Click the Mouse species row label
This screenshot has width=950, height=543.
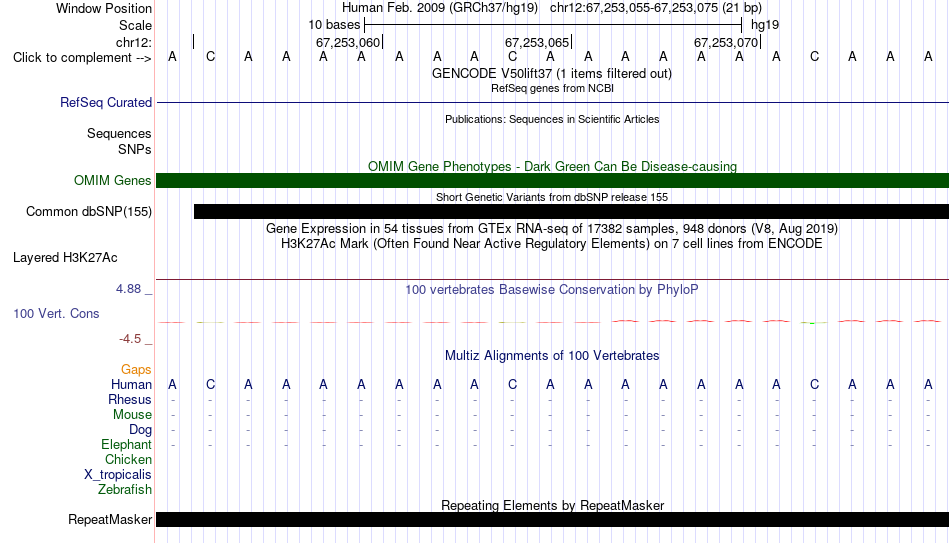tap(132, 415)
